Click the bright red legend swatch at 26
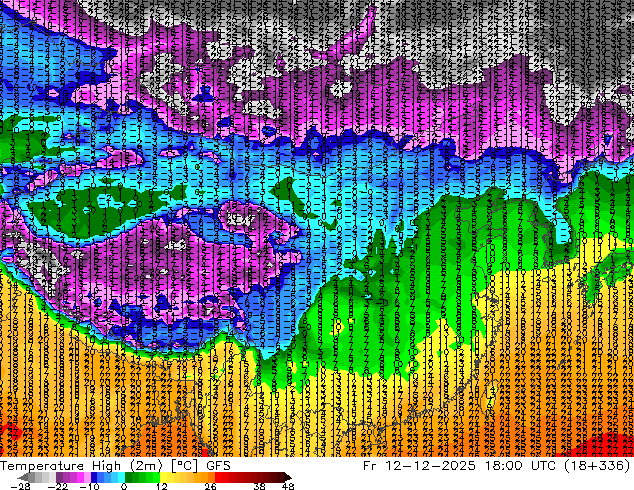The image size is (634, 490). coord(218,477)
